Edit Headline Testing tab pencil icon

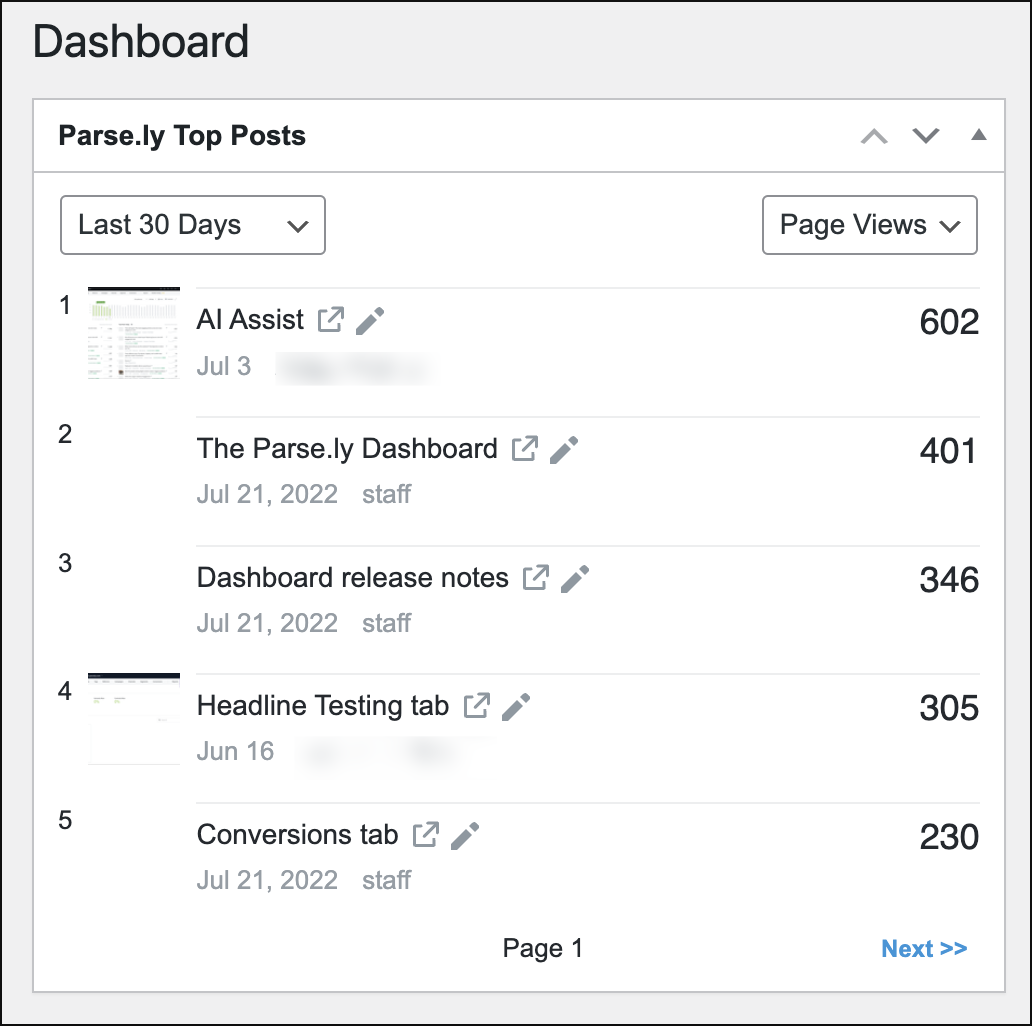[x=516, y=707]
